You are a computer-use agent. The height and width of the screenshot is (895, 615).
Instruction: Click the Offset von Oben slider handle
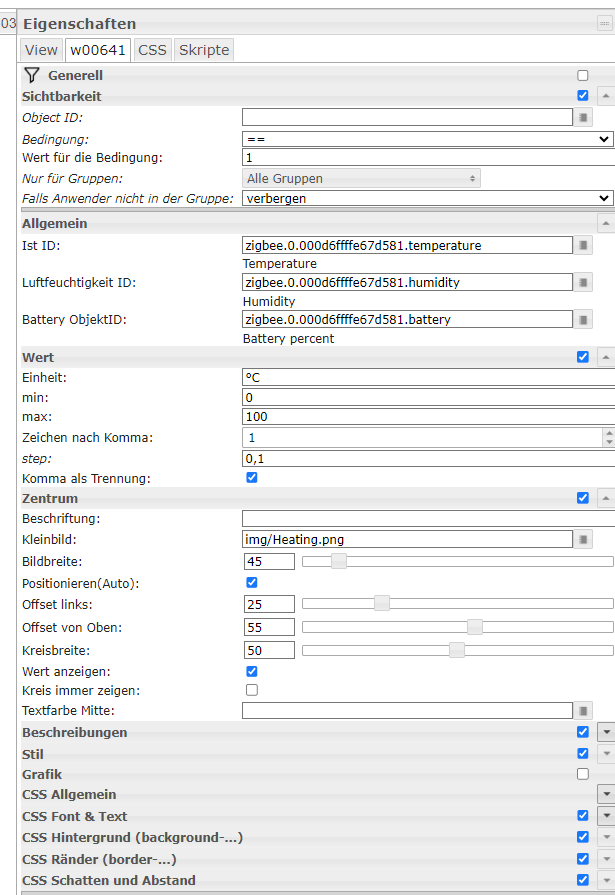475,627
